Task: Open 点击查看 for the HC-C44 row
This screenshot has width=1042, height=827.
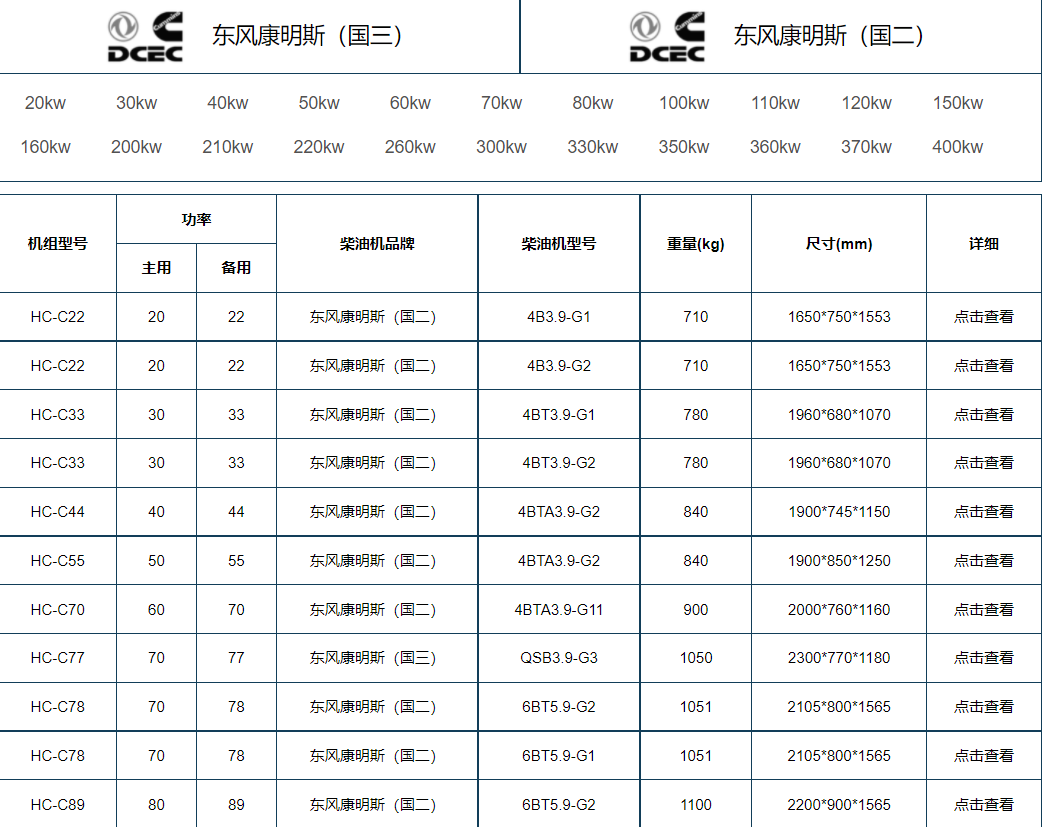Action: (x=984, y=512)
